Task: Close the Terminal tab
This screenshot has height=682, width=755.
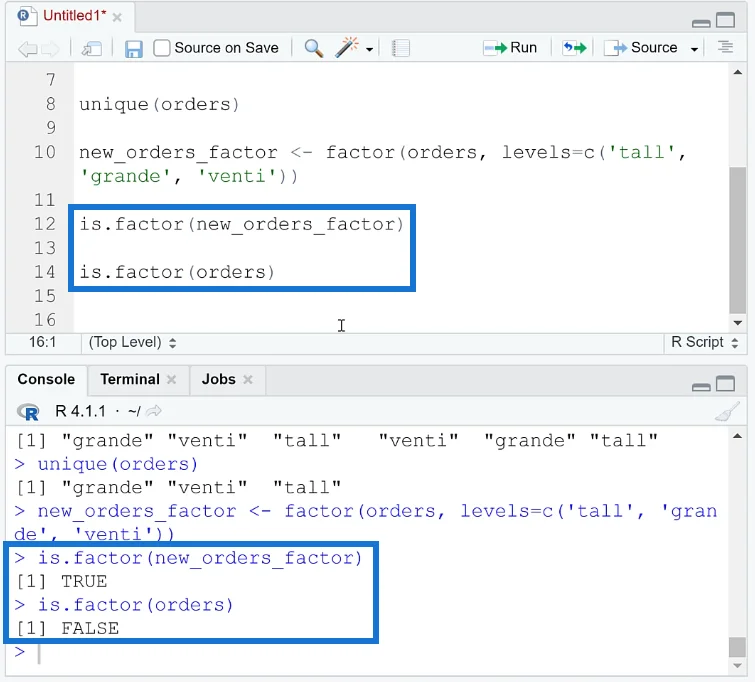Action: (x=171, y=380)
